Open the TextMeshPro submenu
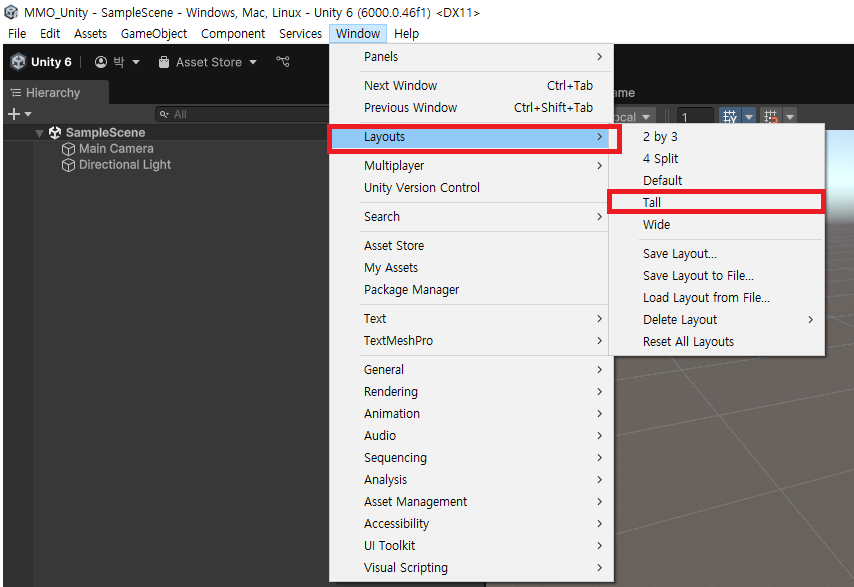 tap(472, 341)
